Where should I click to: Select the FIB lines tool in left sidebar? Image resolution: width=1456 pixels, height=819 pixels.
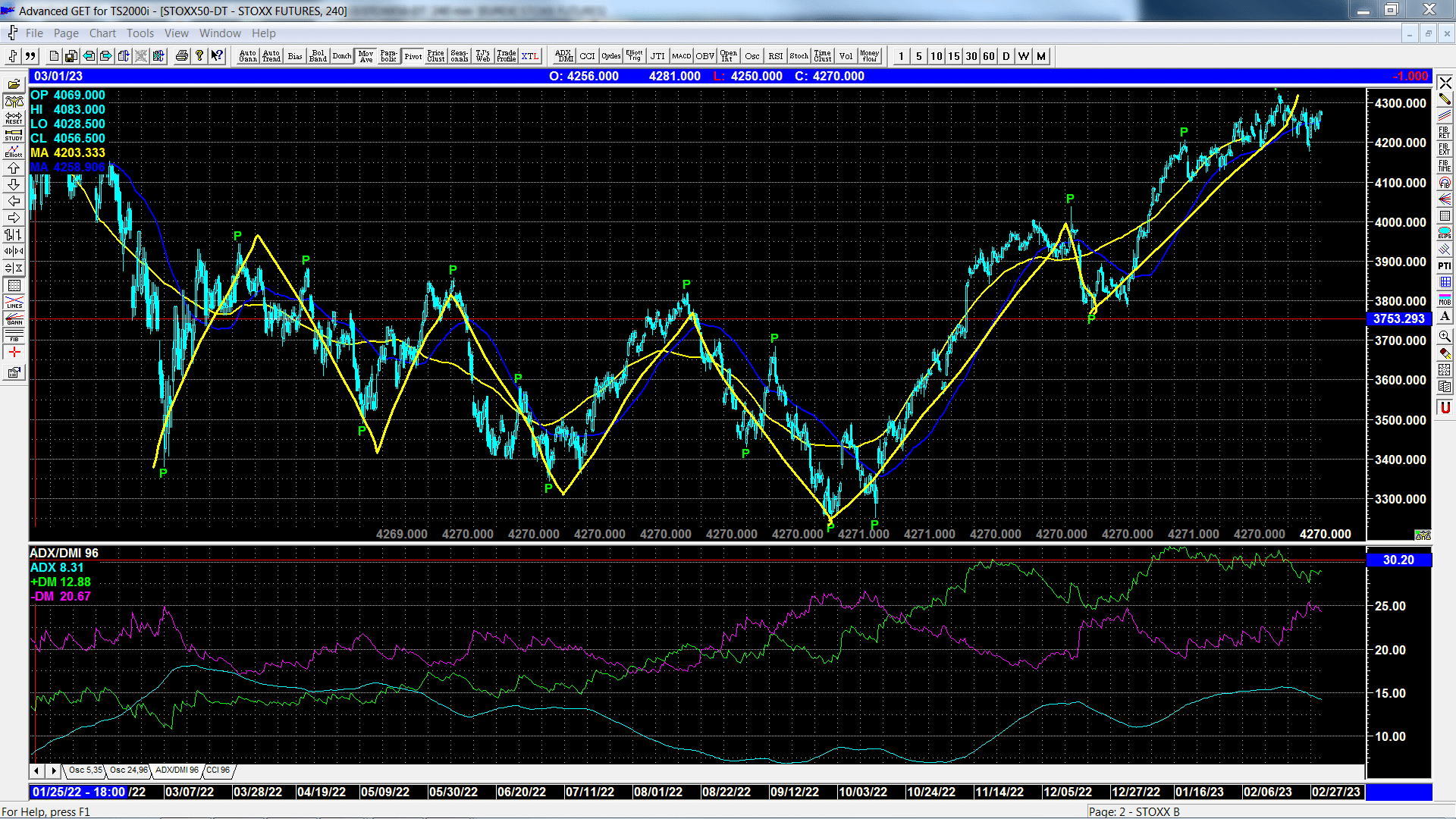14,335
